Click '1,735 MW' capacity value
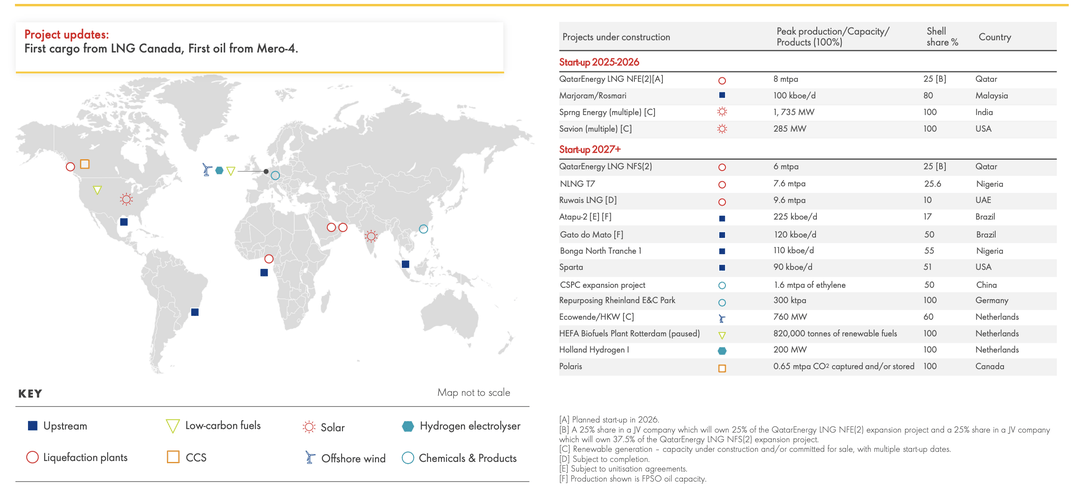Viewport: 1080px width, 489px height. 793,112
